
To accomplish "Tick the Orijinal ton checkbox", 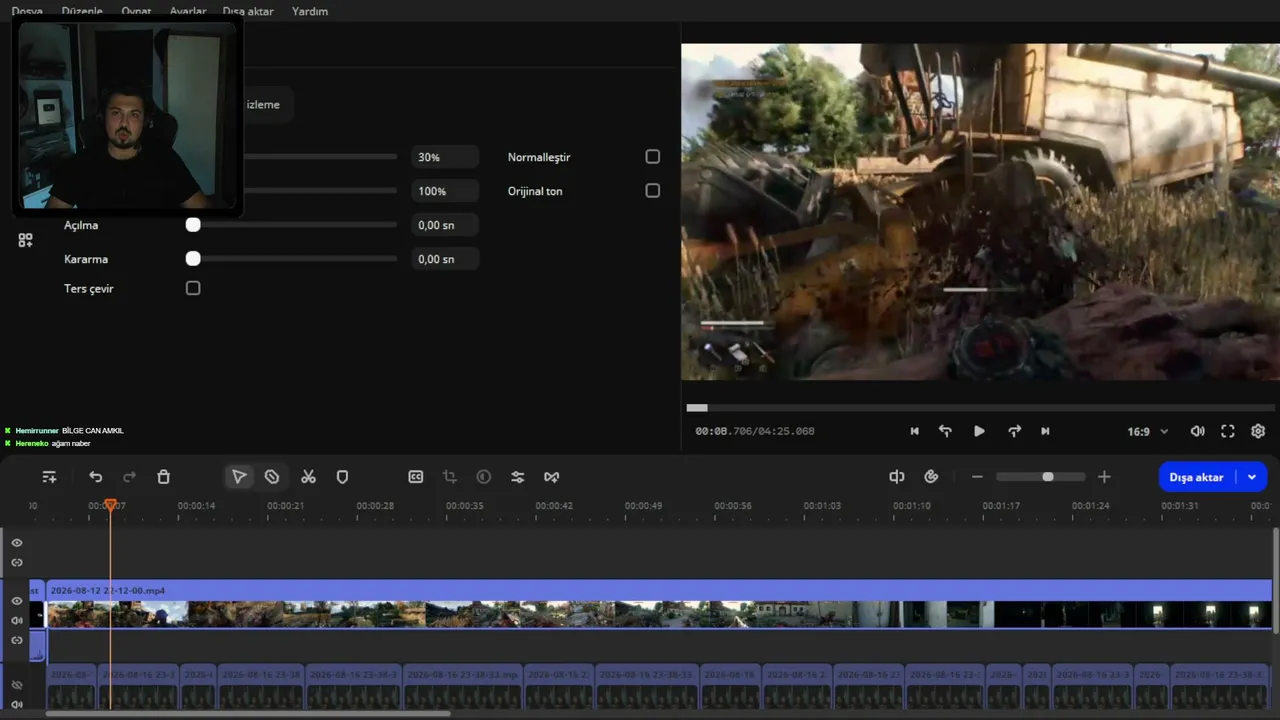I will (x=653, y=191).
